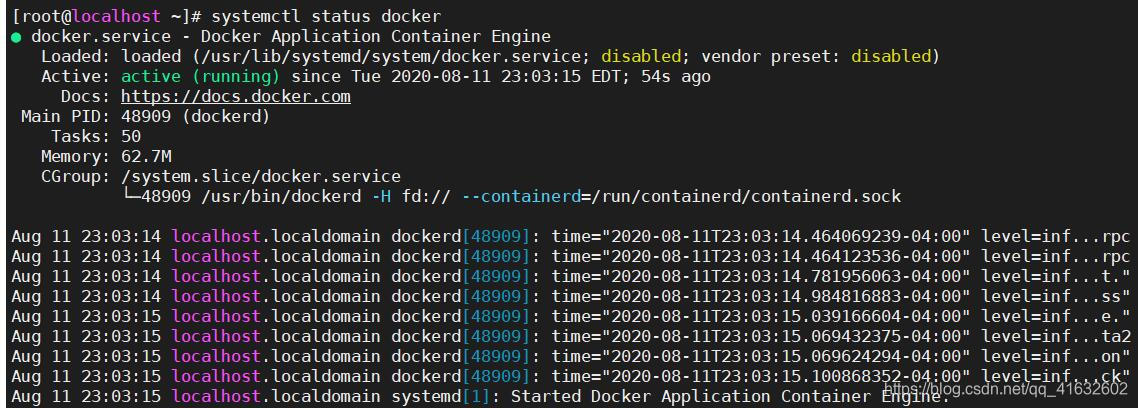Click 'level=inf...ta2' truncated log ending
This screenshot has height=408, width=1138.
click(x=1056, y=337)
